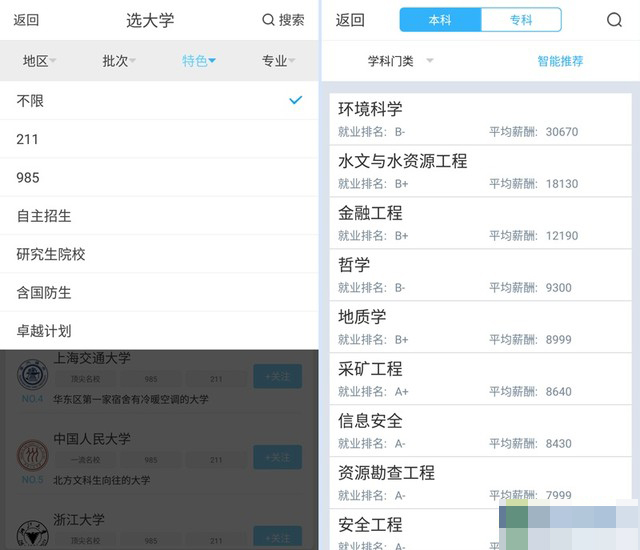Choose the 985 filter option
The height and width of the screenshot is (550, 640).
(x=159, y=177)
